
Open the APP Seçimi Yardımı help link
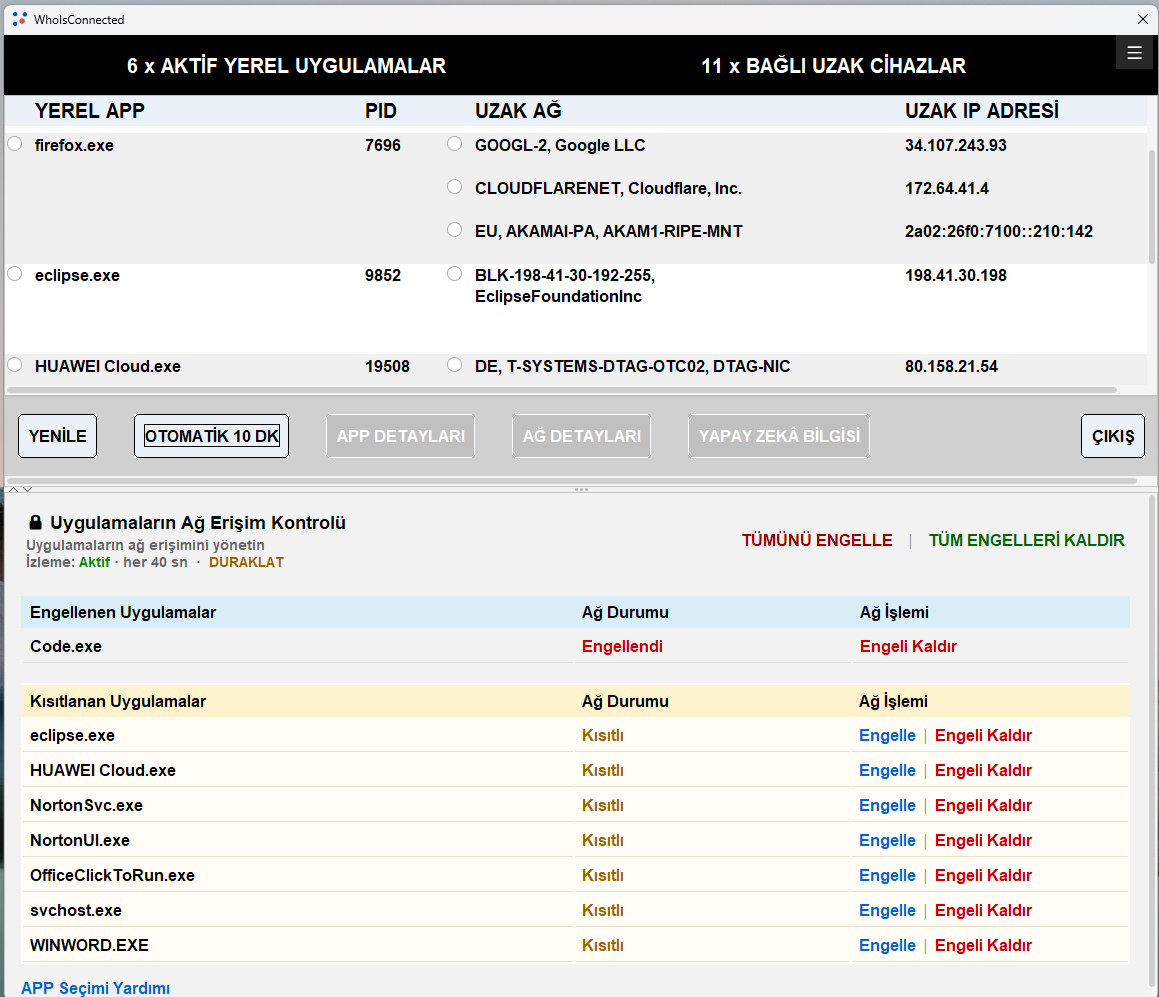95,988
